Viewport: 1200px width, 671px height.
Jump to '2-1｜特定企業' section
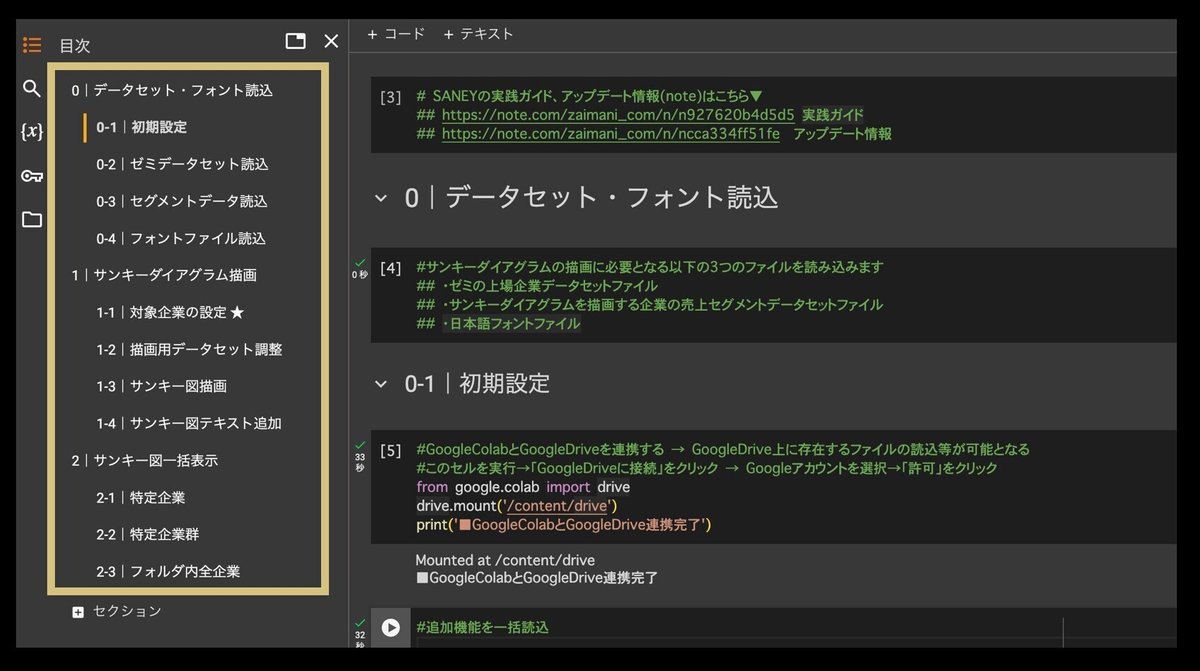point(140,497)
